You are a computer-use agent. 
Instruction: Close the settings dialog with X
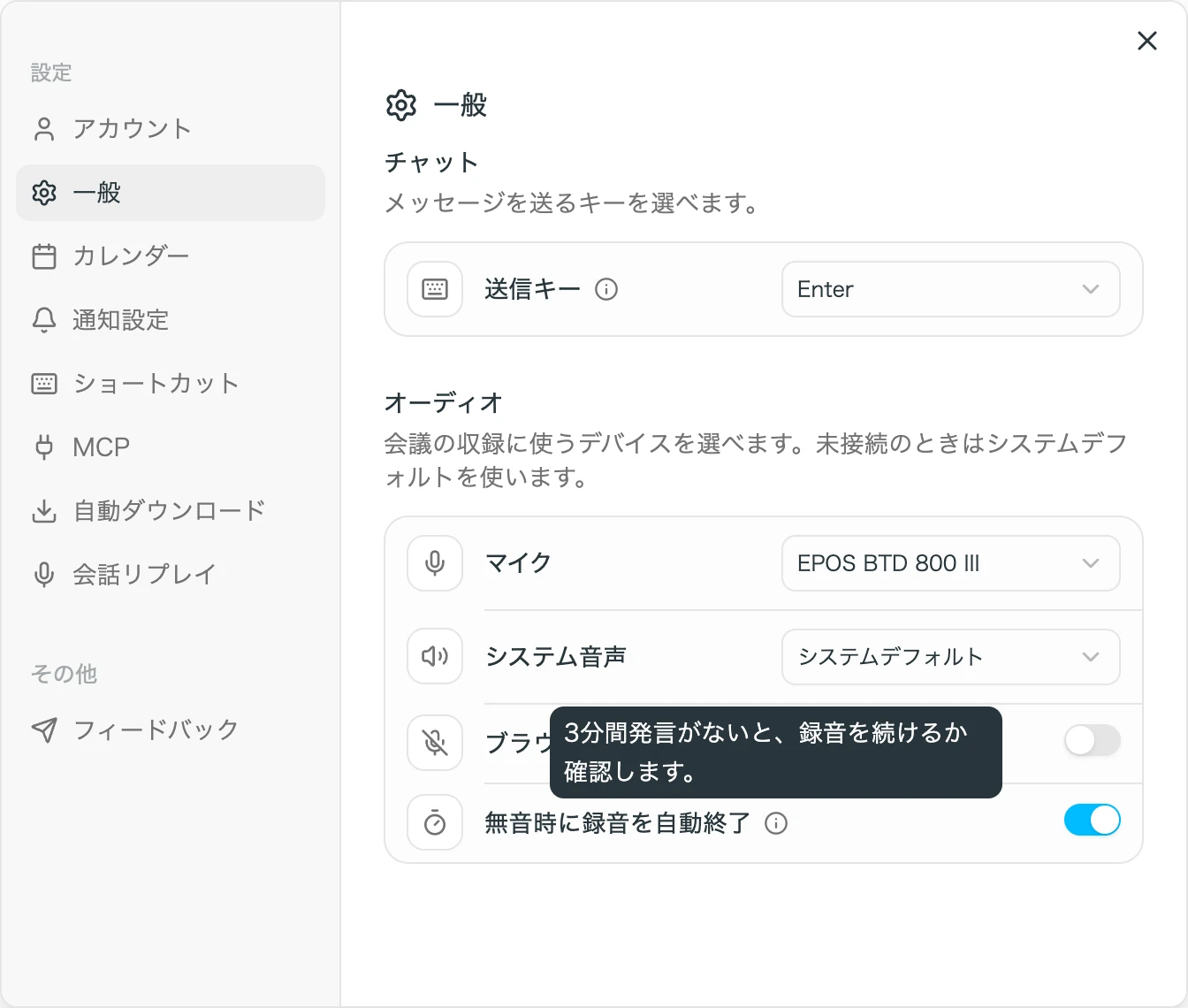(x=1147, y=41)
